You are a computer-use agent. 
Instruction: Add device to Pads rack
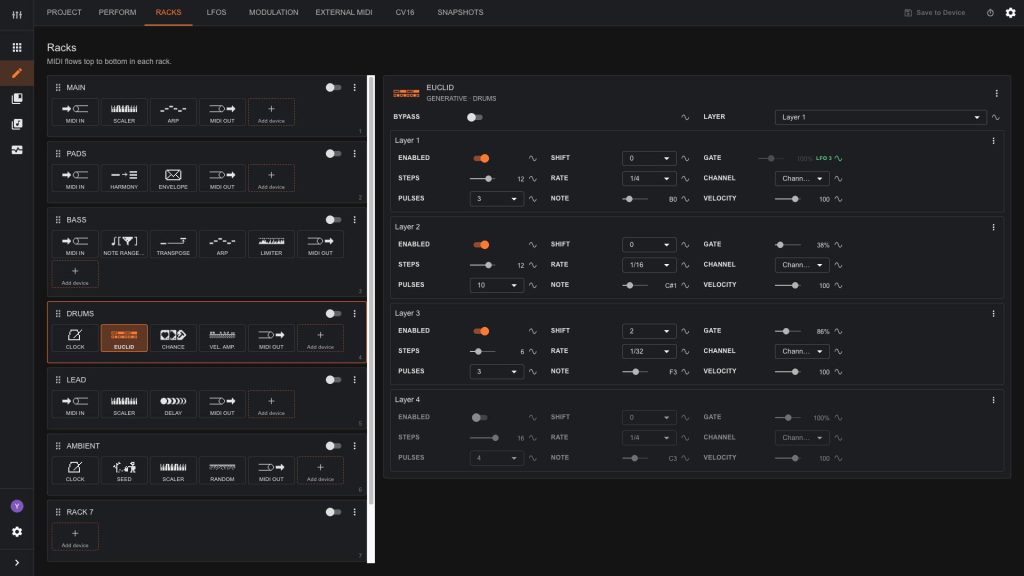tap(271, 178)
